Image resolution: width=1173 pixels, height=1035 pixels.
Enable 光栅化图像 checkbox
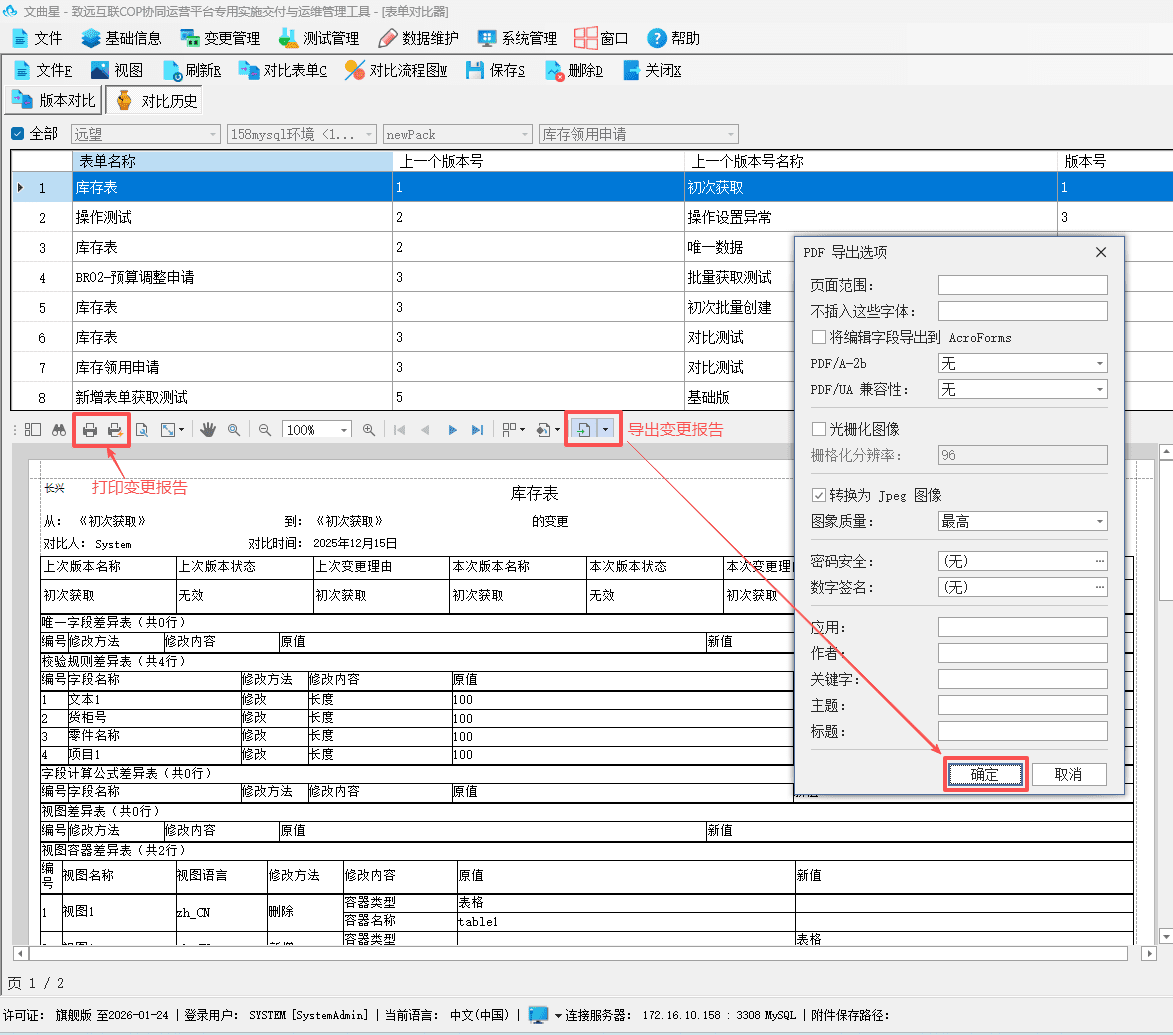(x=819, y=429)
